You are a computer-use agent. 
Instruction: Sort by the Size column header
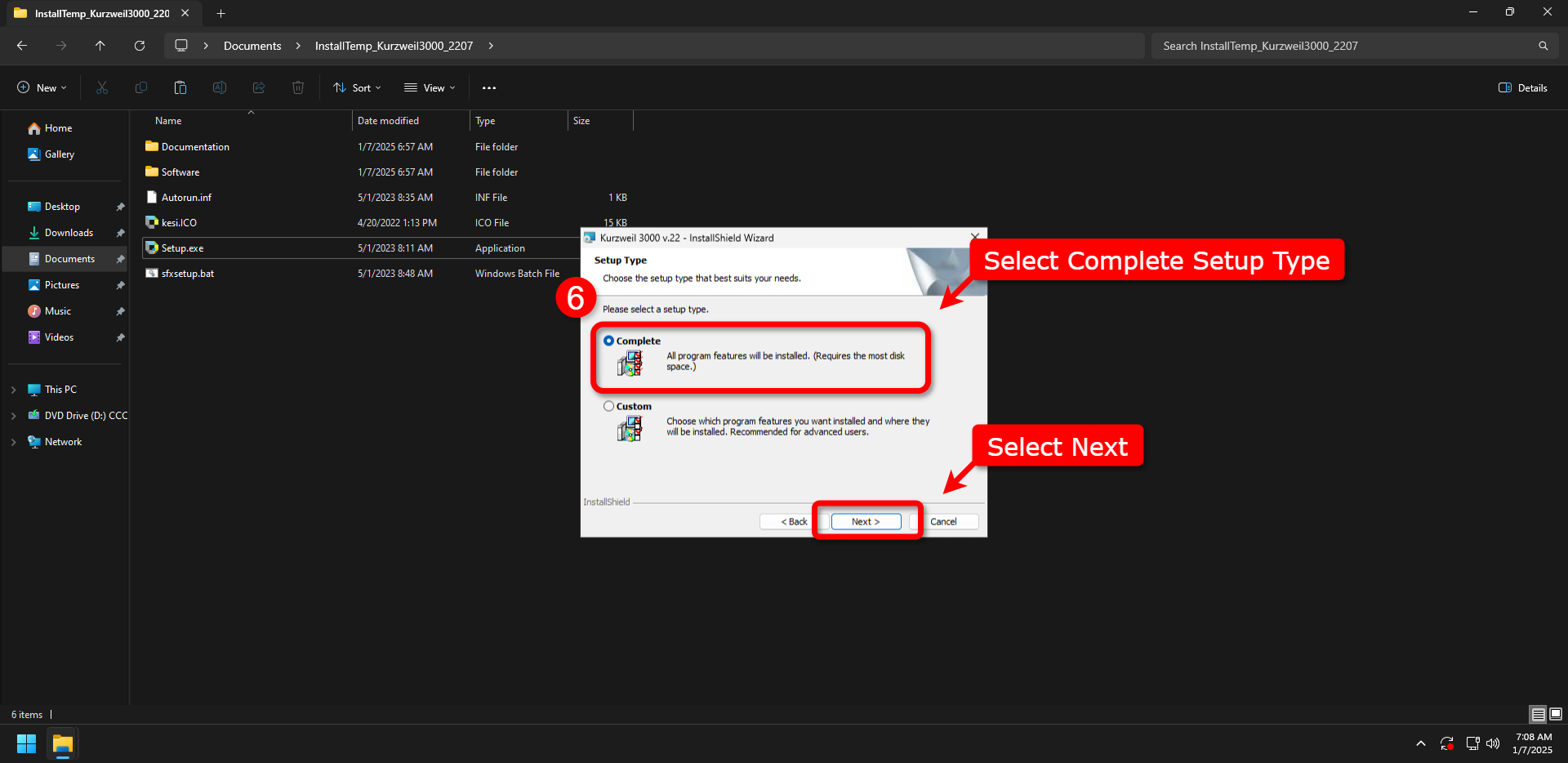tap(600, 121)
